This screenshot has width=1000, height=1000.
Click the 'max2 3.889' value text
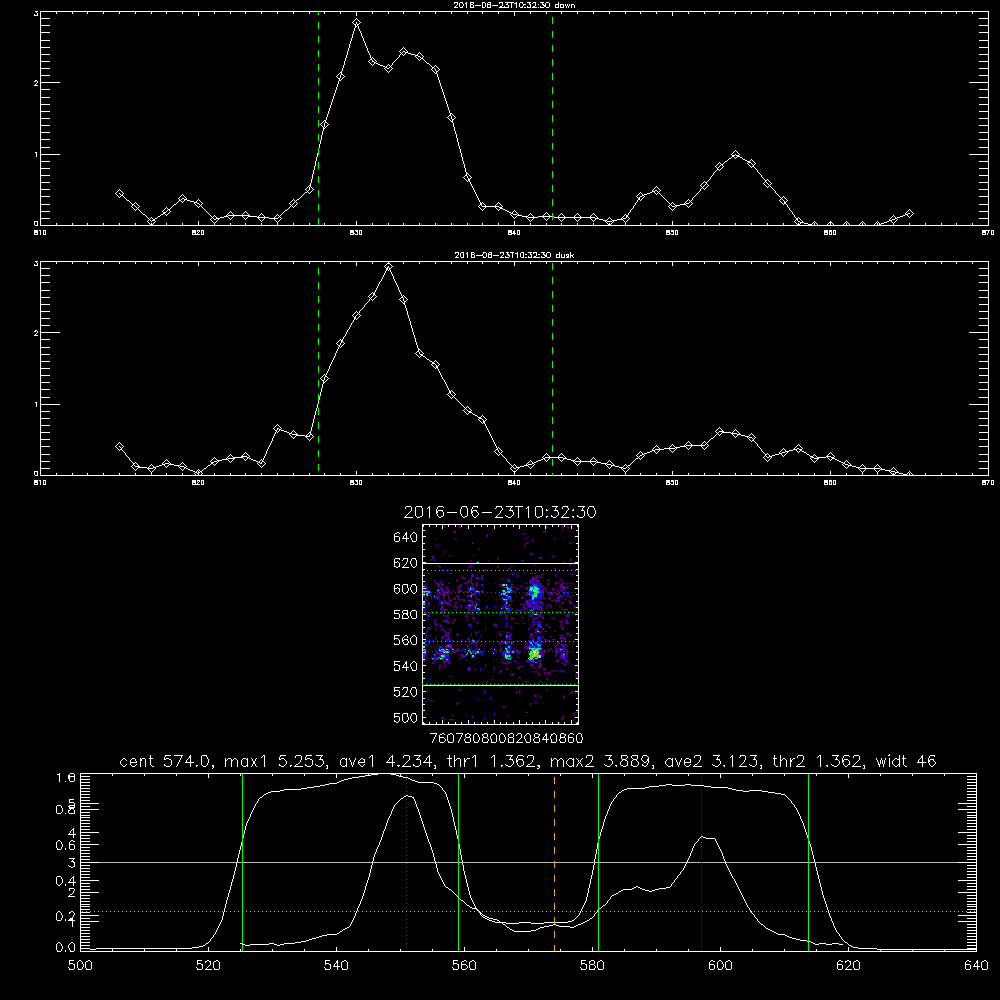[x=601, y=761]
